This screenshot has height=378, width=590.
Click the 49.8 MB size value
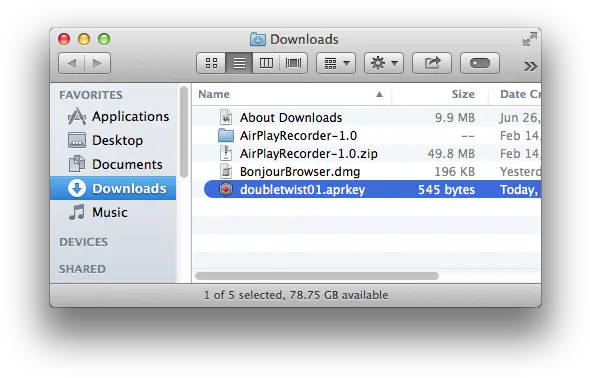coord(451,154)
